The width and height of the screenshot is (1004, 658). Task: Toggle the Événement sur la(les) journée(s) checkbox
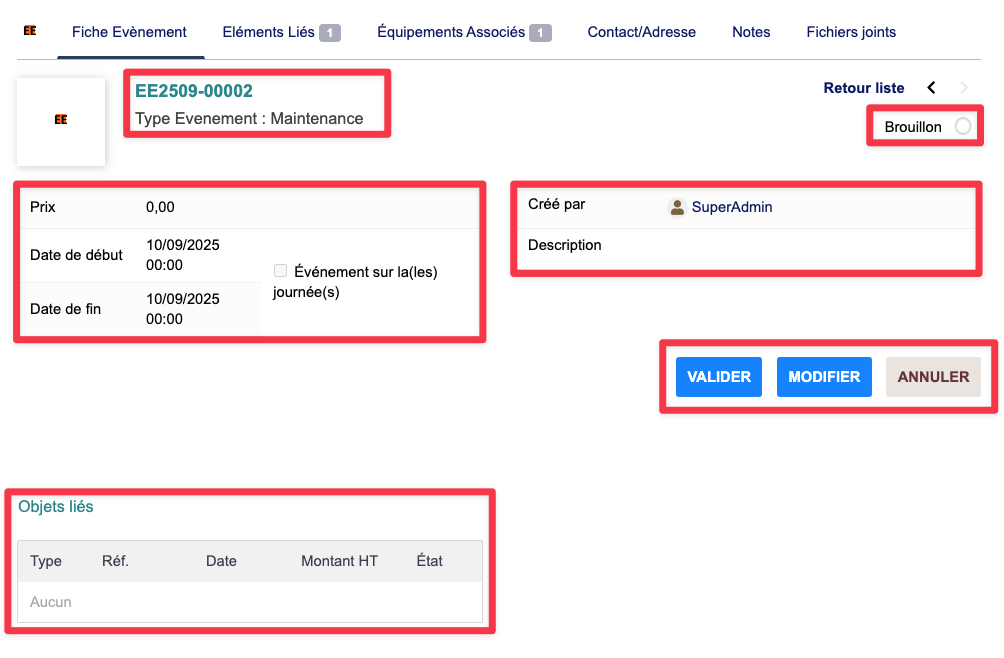point(280,271)
